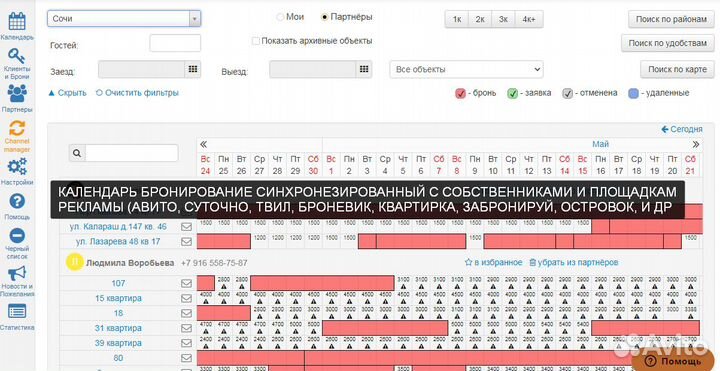Open object 15 квартира

pos(118,298)
